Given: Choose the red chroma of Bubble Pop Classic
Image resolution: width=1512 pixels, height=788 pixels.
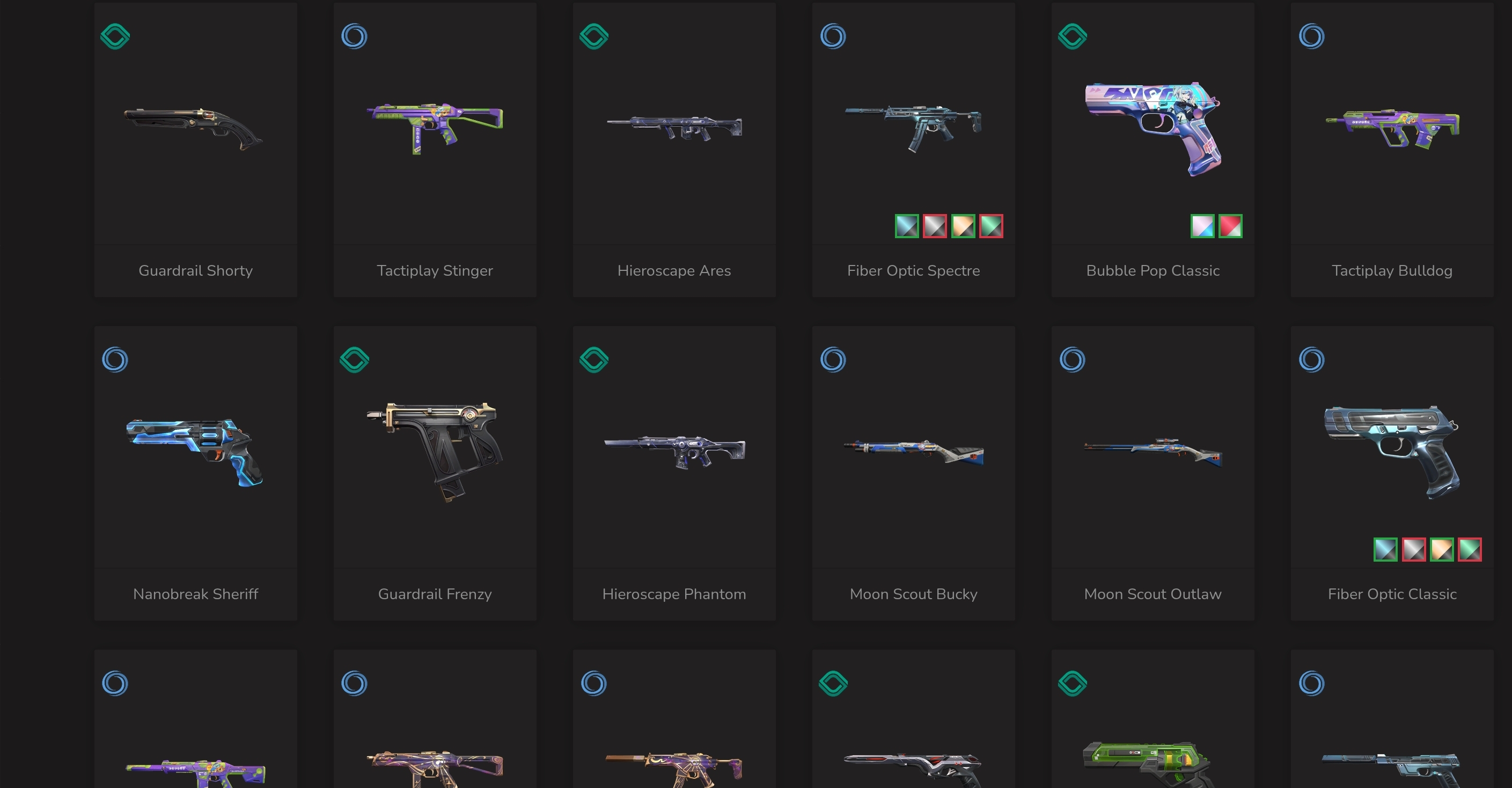Looking at the screenshot, I should click(x=1231, y=226).
